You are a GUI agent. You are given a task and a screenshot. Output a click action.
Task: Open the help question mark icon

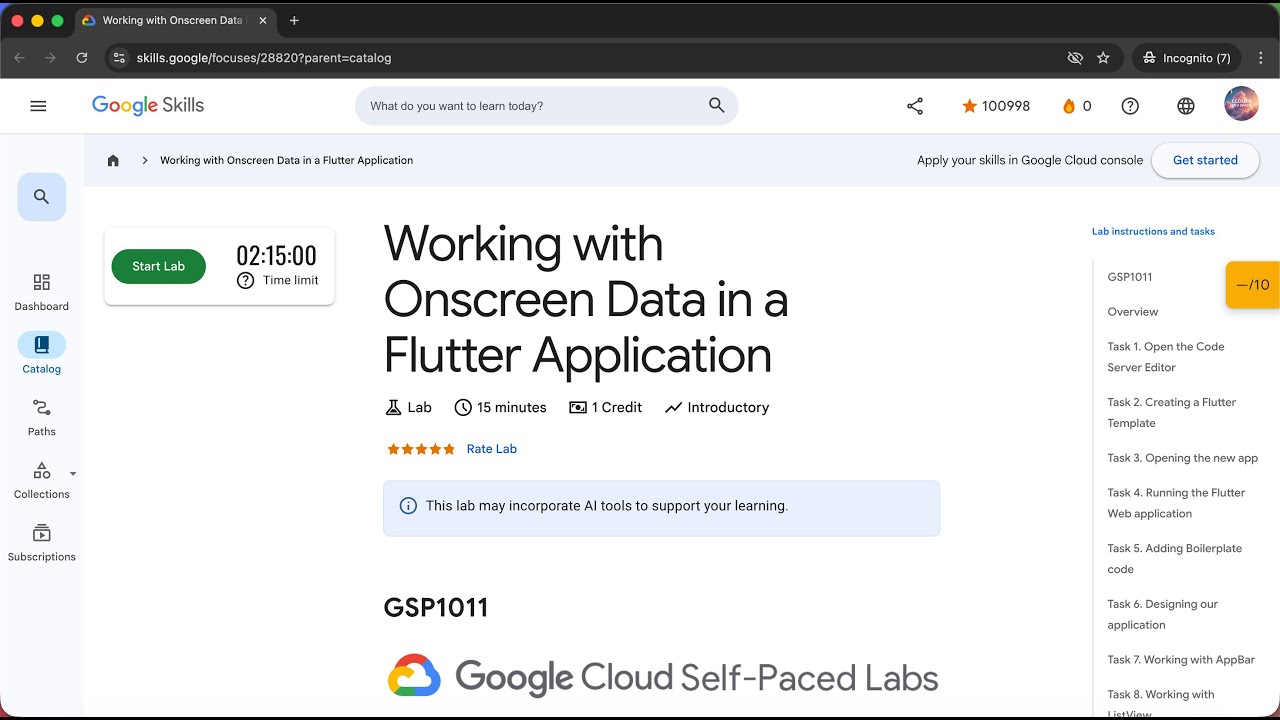[x=1130, y=106]
